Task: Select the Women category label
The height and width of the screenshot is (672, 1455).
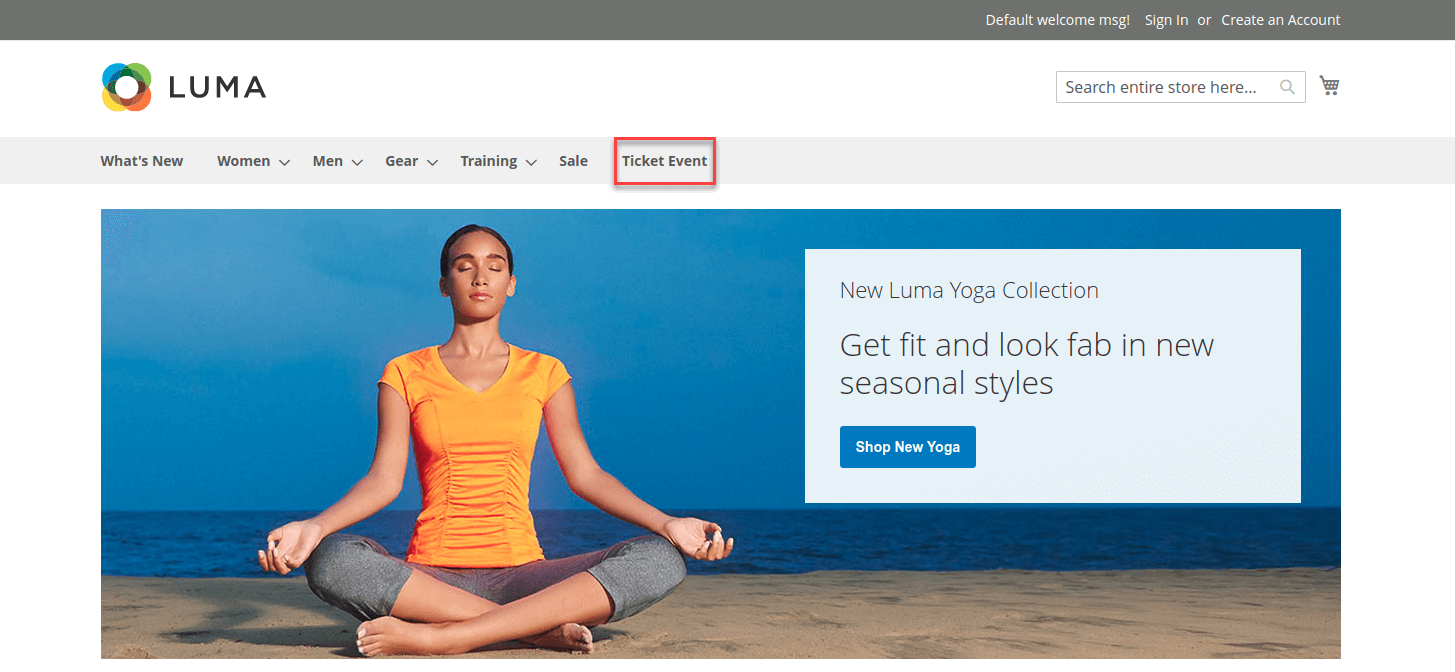Action: tap(243, 161)
